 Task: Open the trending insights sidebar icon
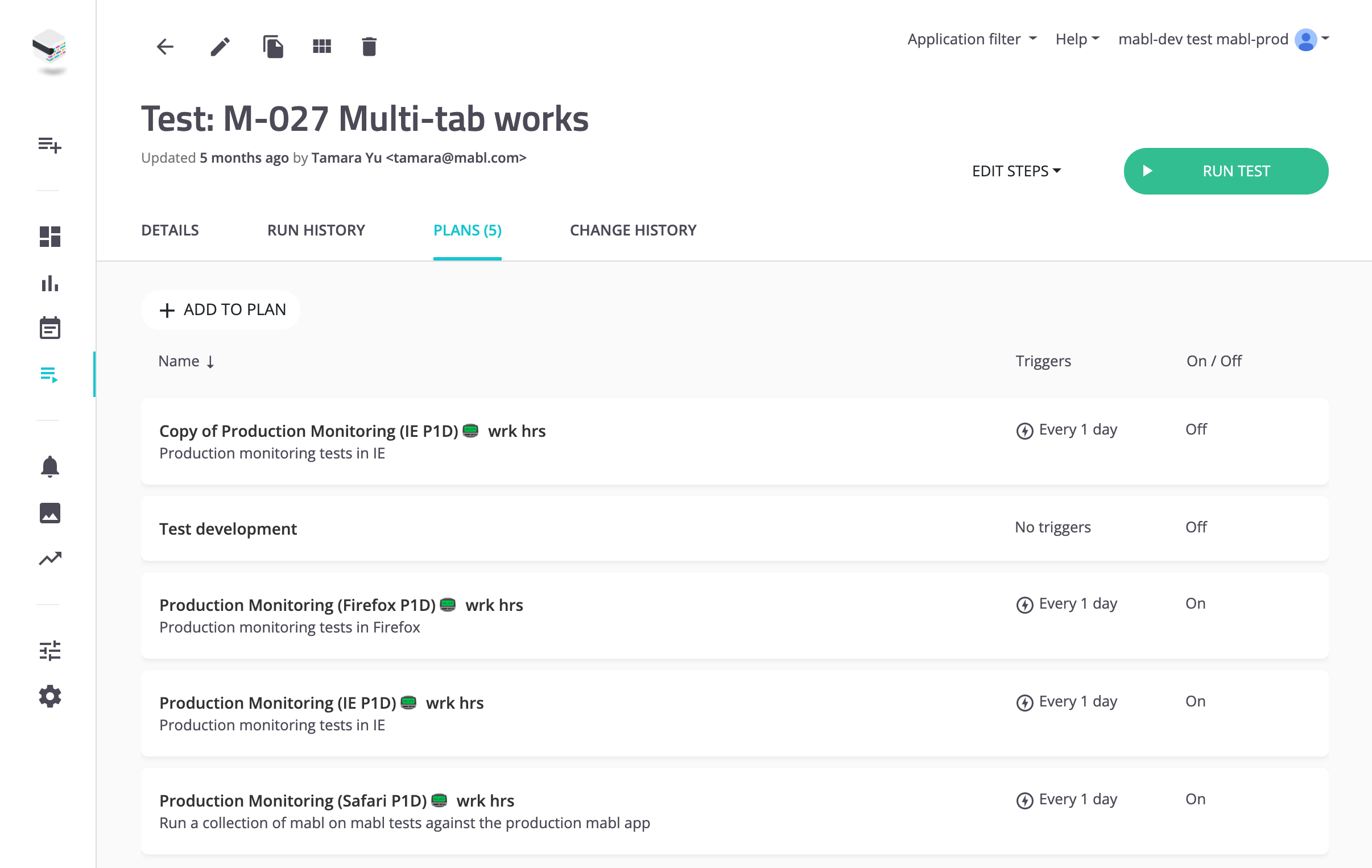(49, 559)
